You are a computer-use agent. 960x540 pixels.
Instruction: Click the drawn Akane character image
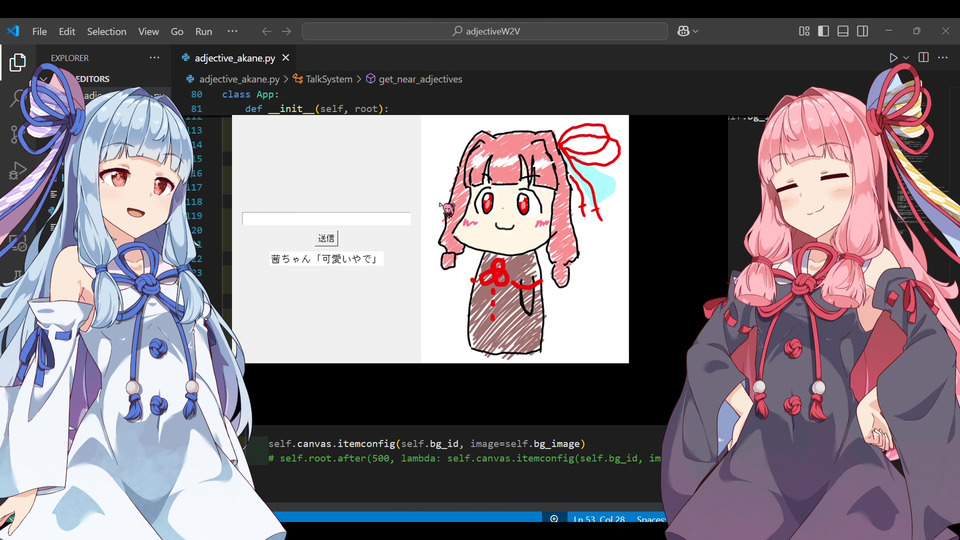click(525, 239)
